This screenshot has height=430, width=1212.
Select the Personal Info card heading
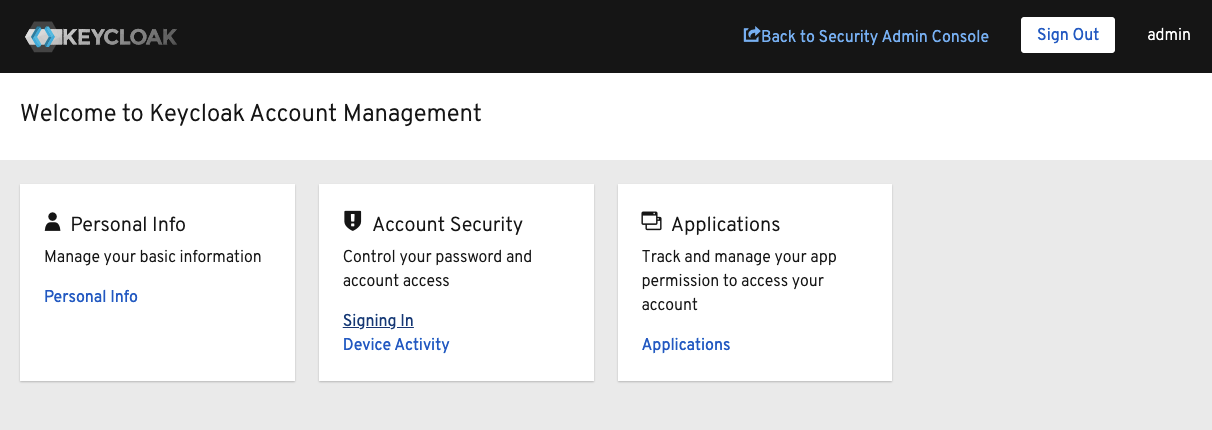pos(128,224)
